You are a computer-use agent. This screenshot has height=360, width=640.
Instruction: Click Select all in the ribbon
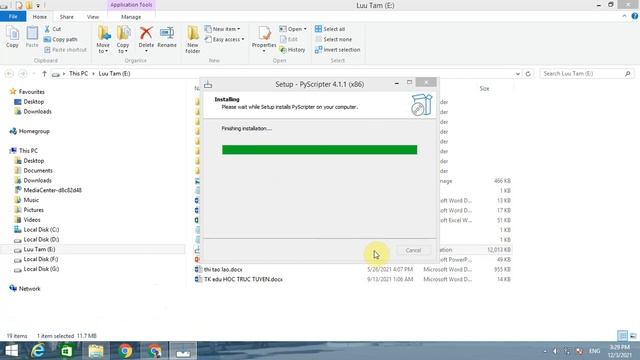pyautogui.click(x=330, y=29)
